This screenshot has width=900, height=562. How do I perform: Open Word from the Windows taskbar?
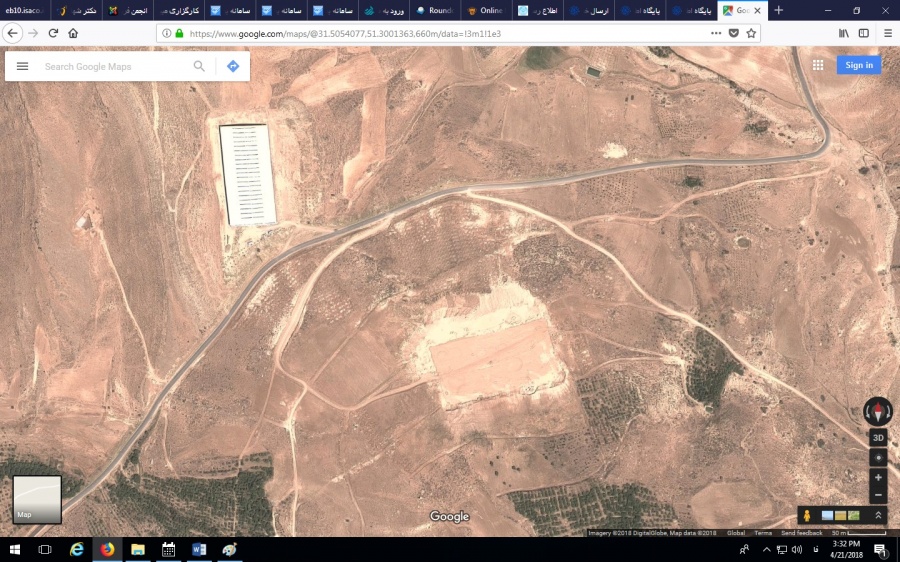[199, 549]
